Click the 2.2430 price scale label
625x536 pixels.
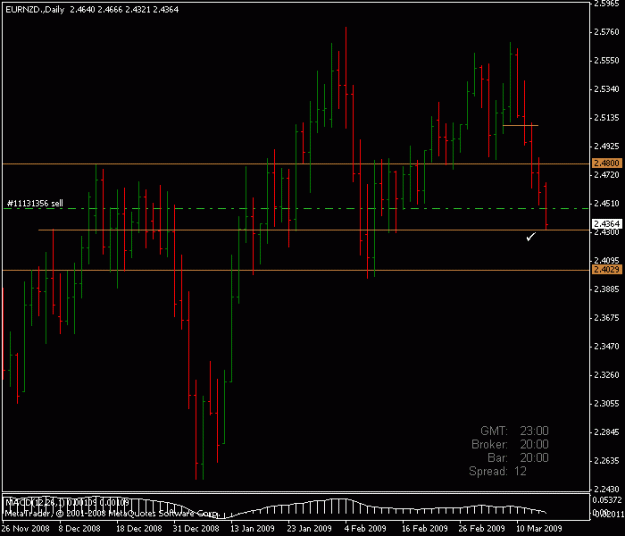(607, 489)
